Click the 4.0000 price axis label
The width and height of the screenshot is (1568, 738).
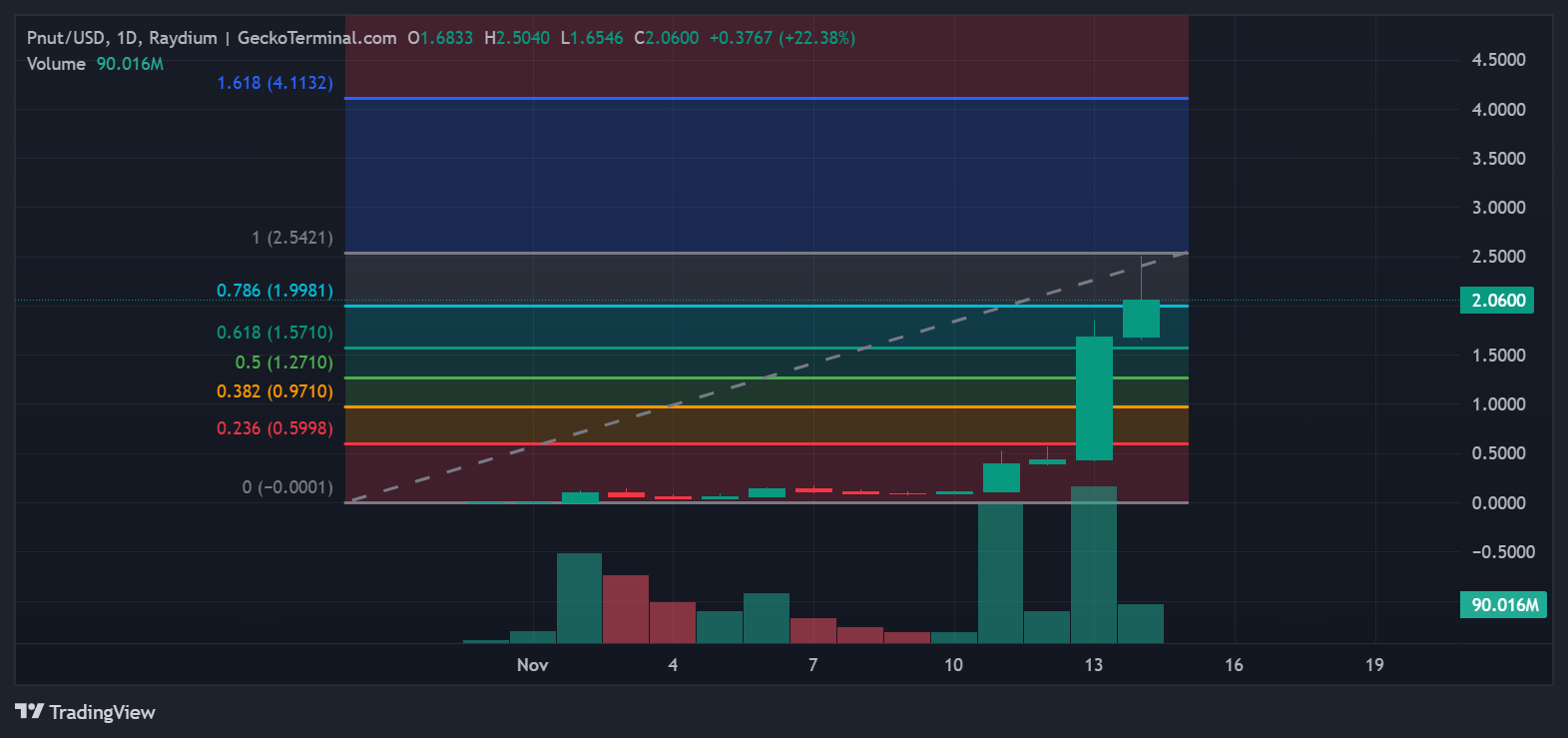coord(1499,110)
